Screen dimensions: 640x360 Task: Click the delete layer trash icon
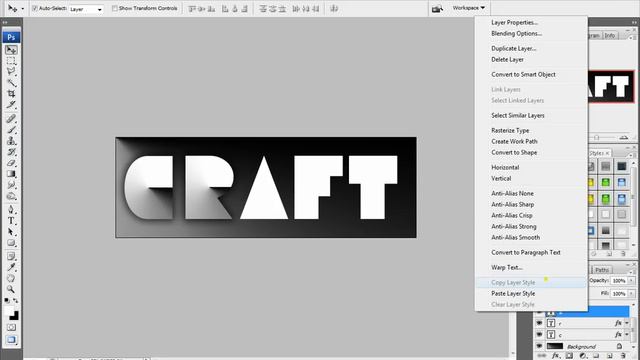[623, 356]
